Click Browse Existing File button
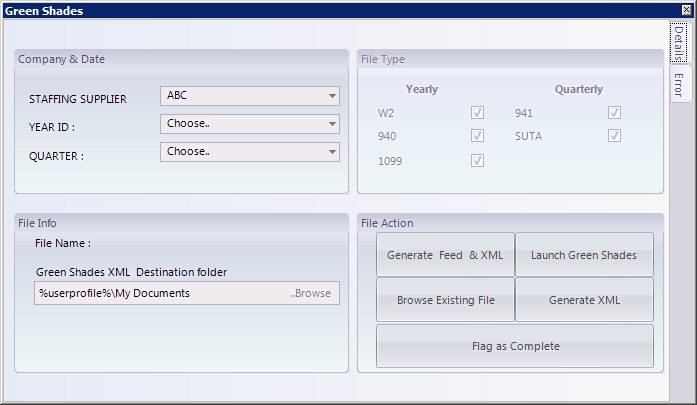The width and height of the screenshot is (697, 405). 445,300
